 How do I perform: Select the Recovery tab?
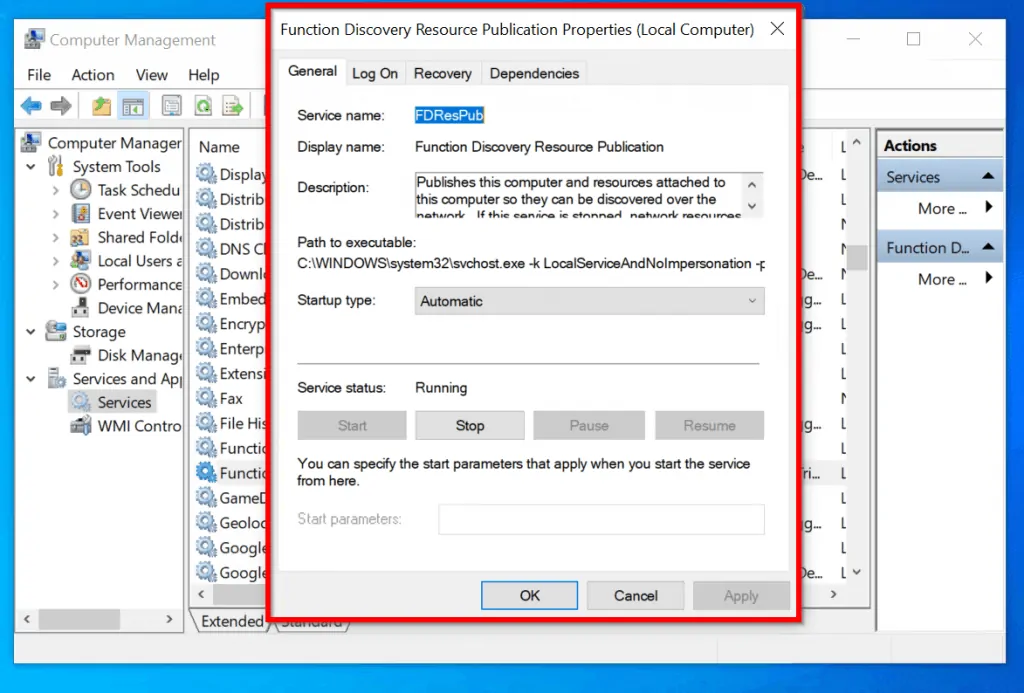point(443,72)
